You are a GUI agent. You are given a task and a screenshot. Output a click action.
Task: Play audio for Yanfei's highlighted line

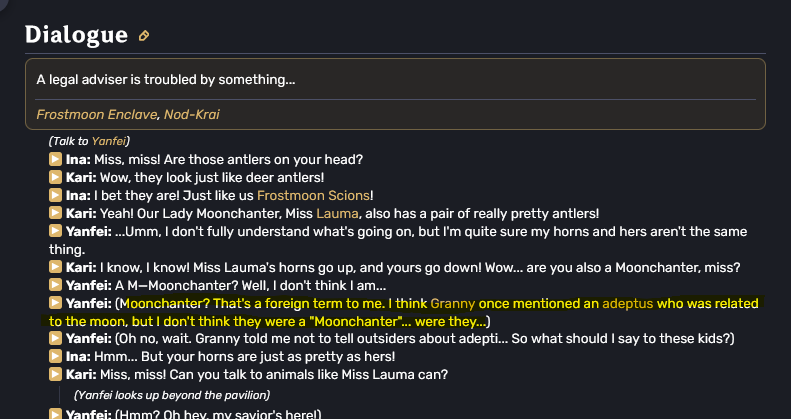56,303
